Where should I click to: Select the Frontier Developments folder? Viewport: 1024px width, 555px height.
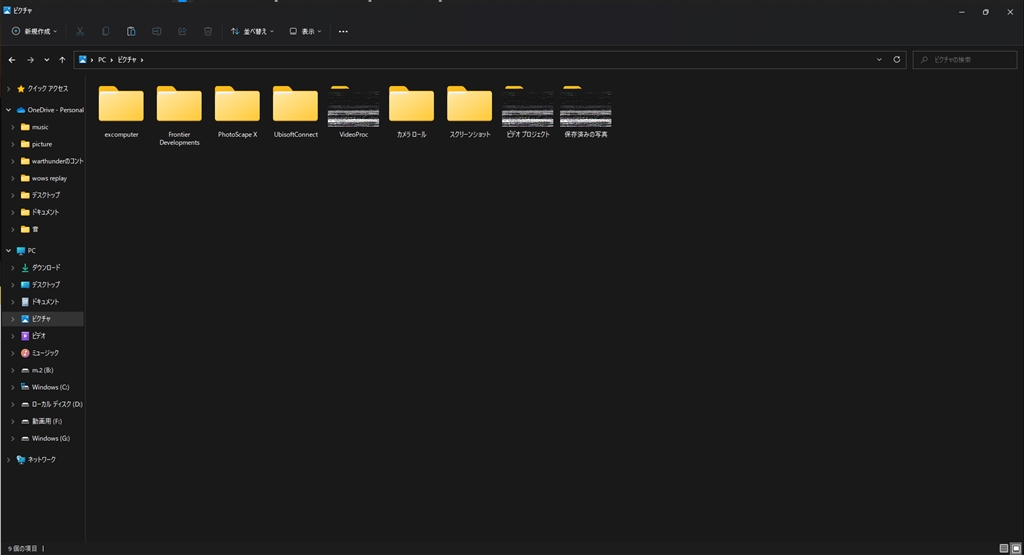click(179, 116)
